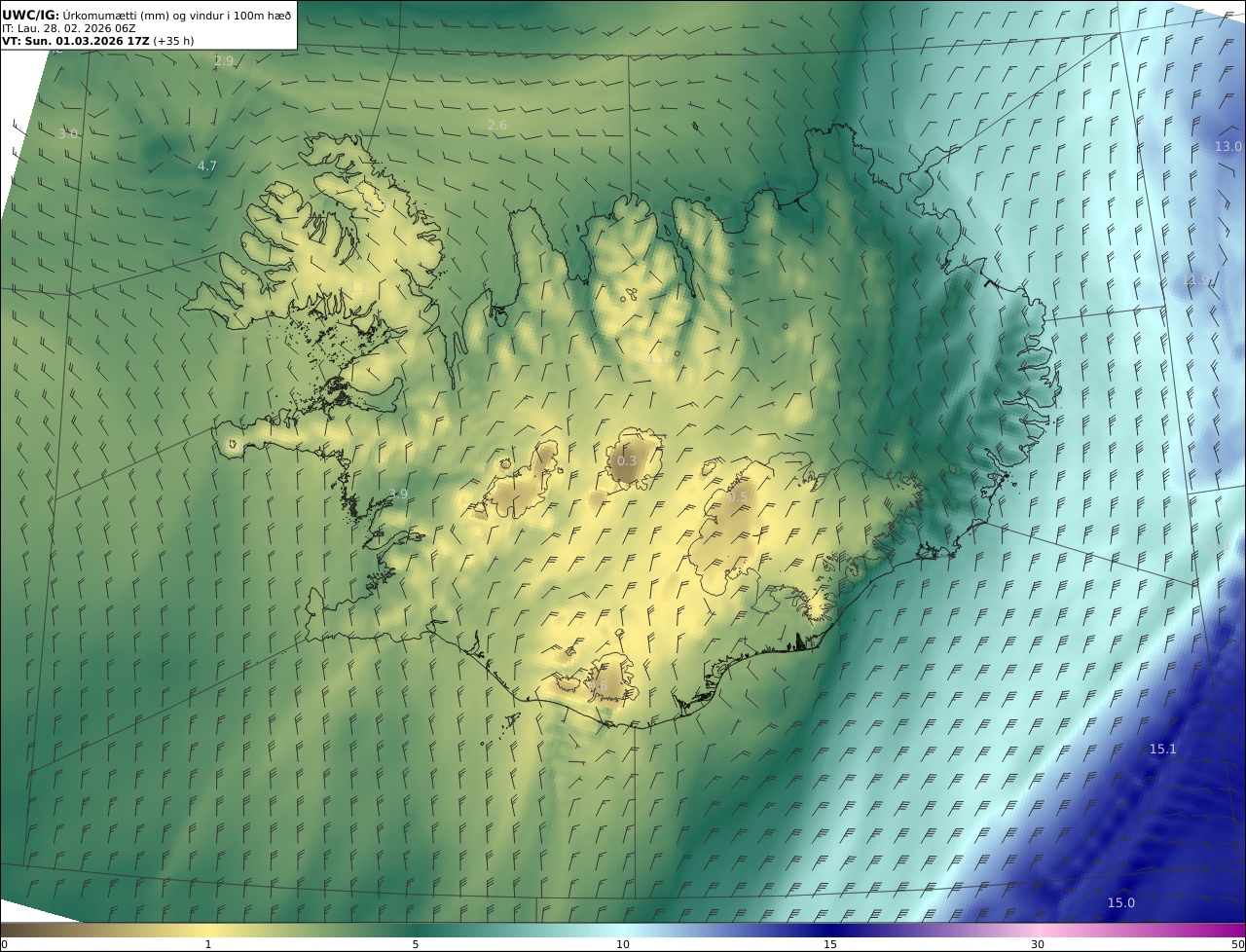1246x952 pixels.
Task: Click the 4.7 value label on the map
Action: (x=207, y=165)
